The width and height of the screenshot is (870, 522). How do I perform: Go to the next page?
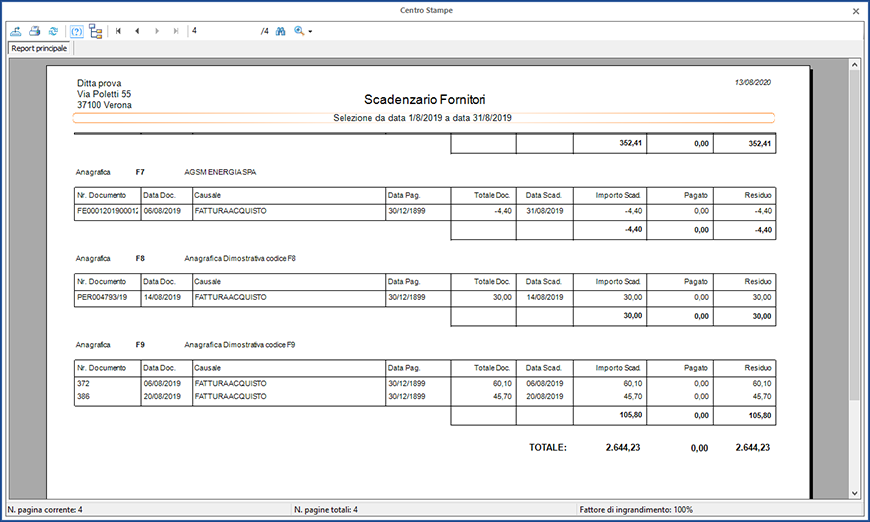click(x=157, y=31)
